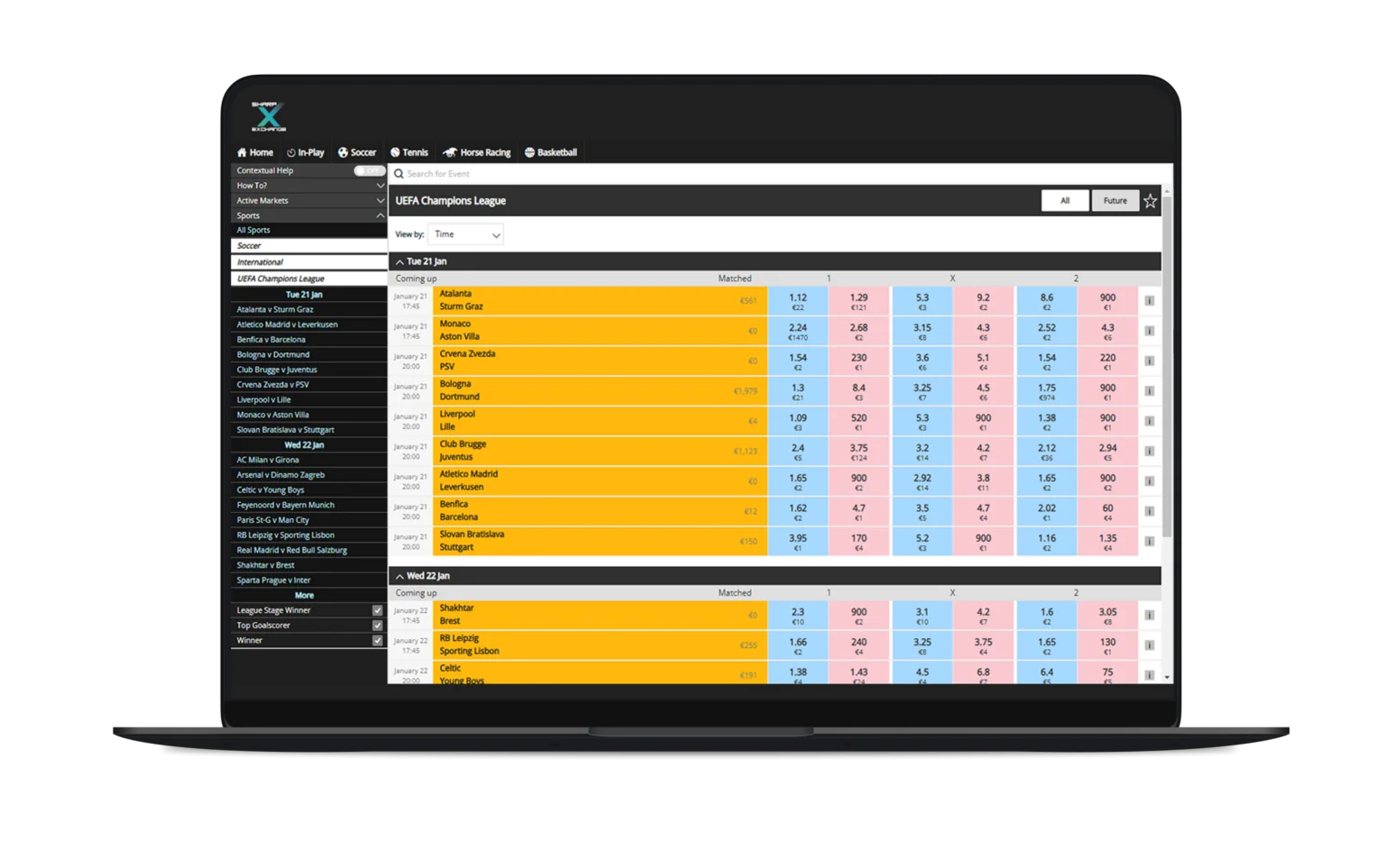
Task: Open the Benfica v Barcelona event row
Action: point(600,511)
